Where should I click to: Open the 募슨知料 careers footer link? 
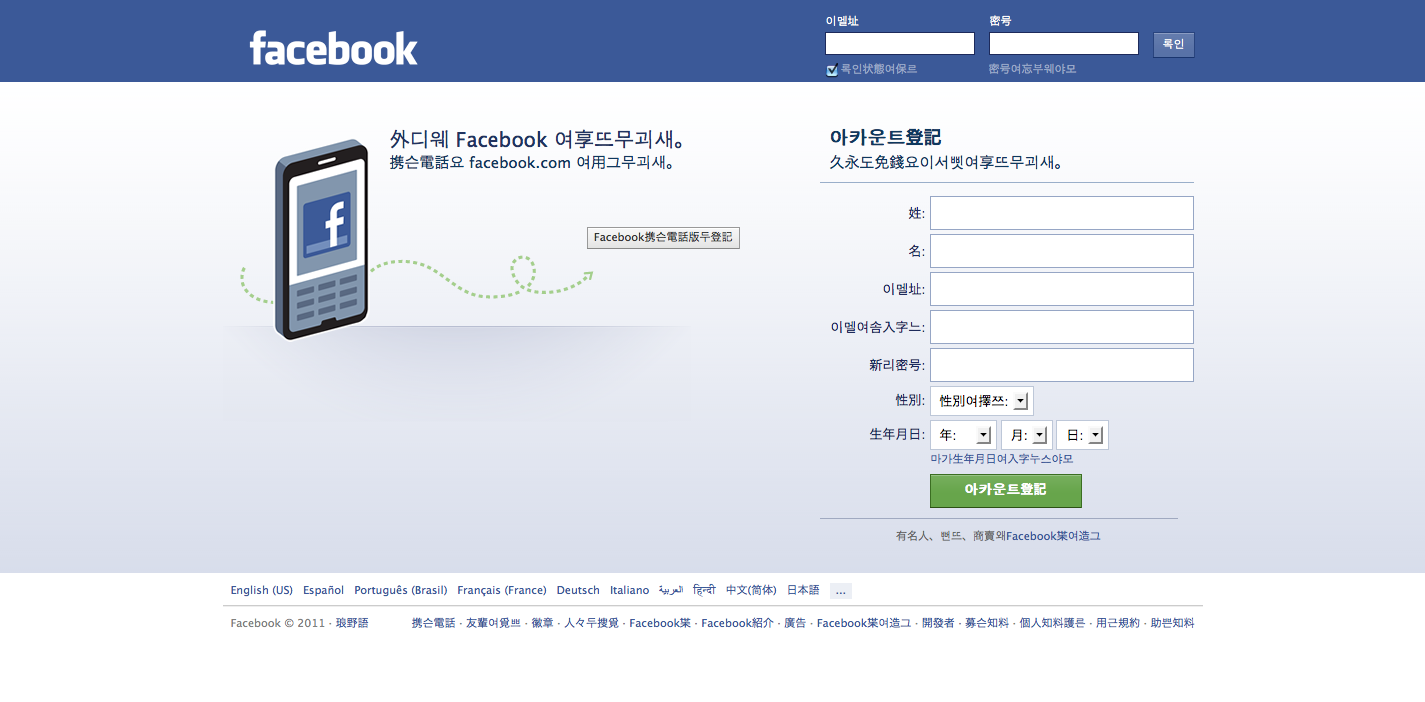[987, 623]
